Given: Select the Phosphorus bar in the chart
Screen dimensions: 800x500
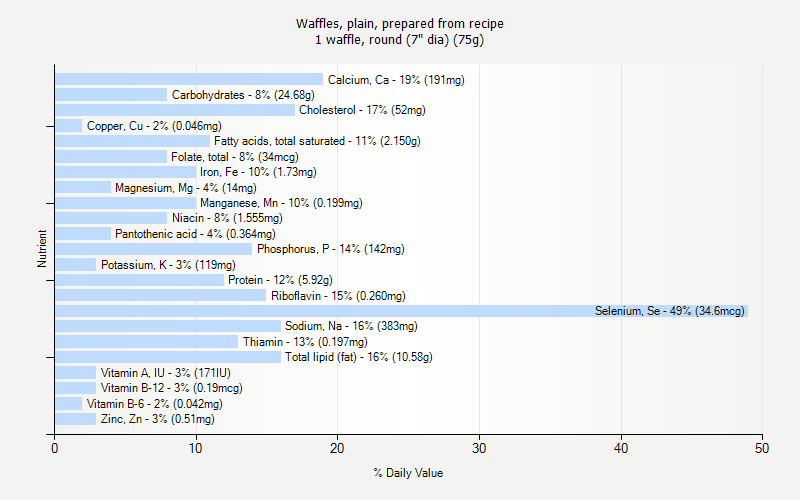Looking at the screenshot, I should (x=154, y=249).
